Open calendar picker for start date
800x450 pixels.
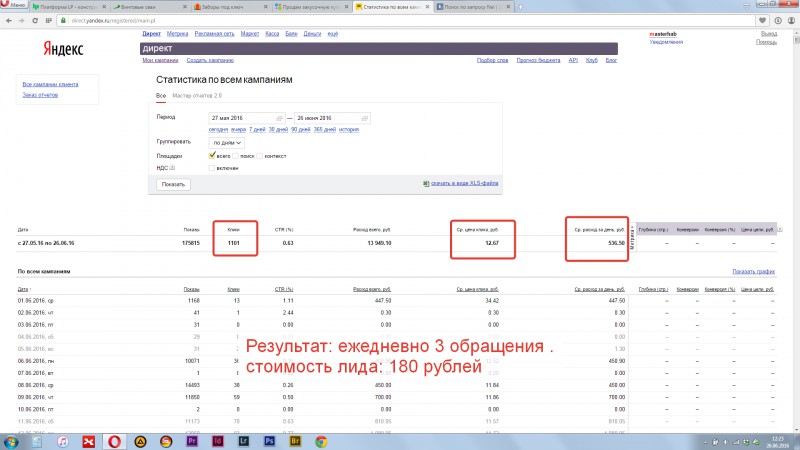279,118
